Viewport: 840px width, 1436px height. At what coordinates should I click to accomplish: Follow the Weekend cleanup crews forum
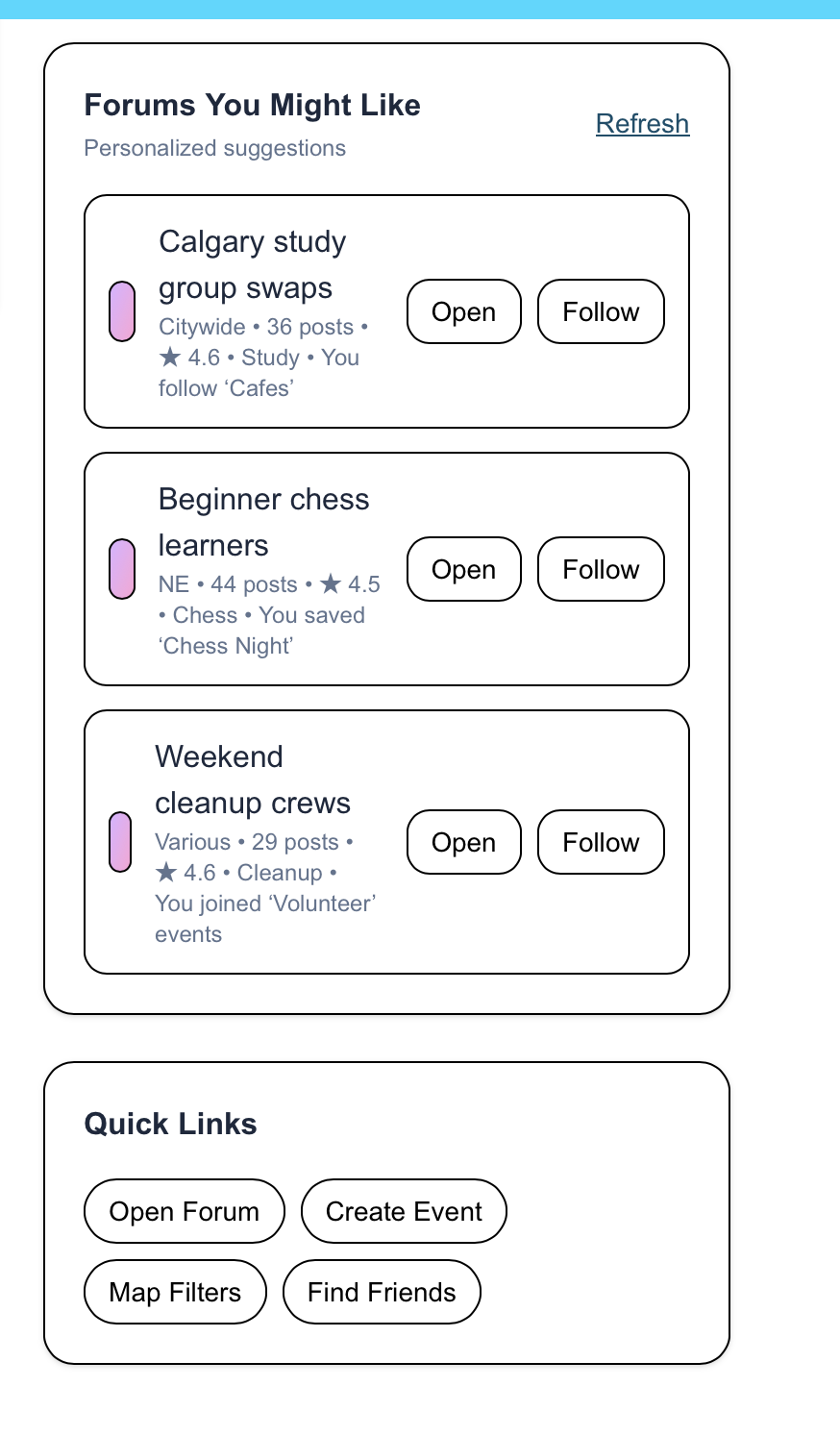point(601,842)
